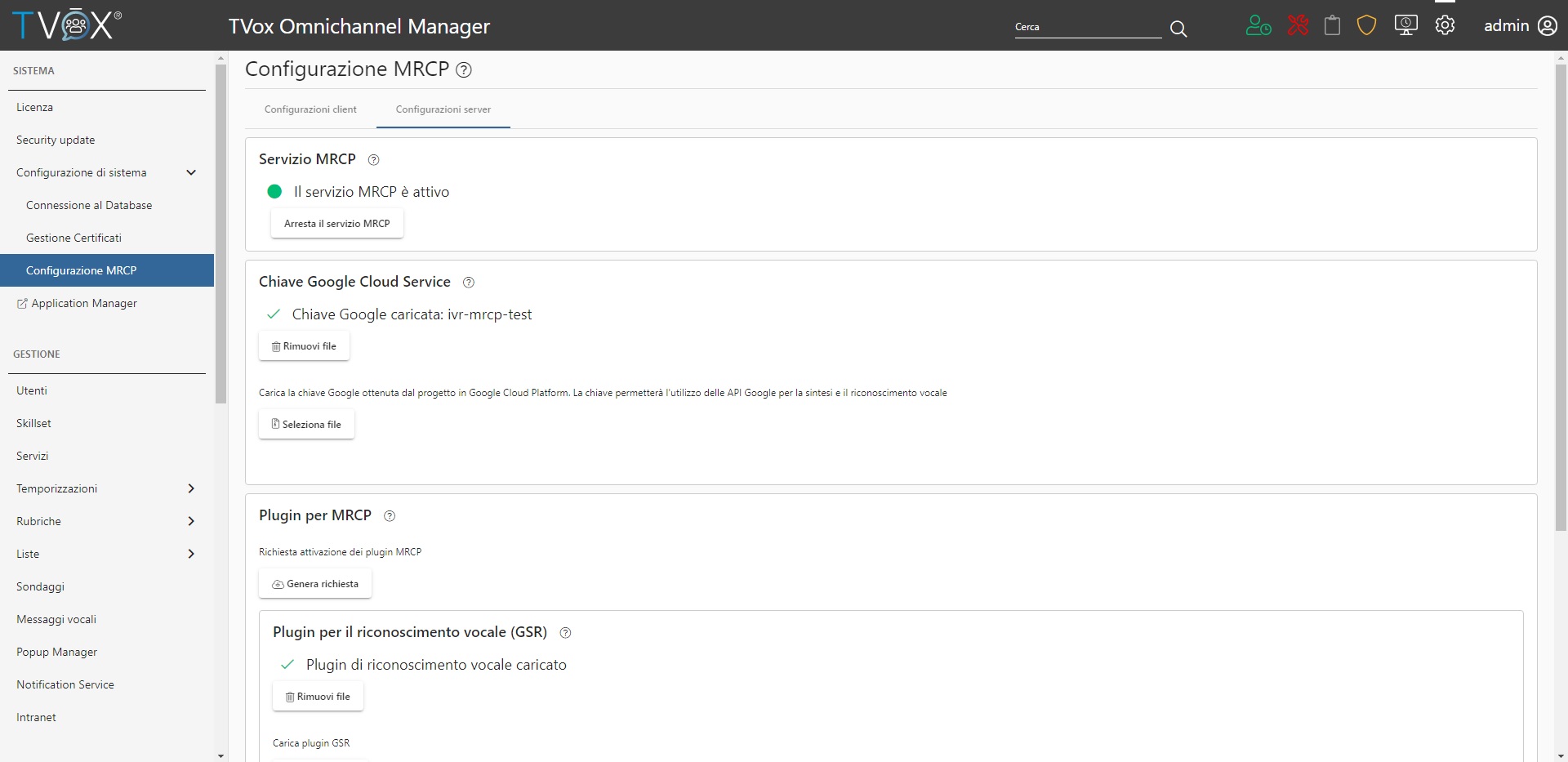Viewport: 1568px width, 762px height.
Task: Click the sidebar vertical scrollbar
Action: click(x=220, y=234)
